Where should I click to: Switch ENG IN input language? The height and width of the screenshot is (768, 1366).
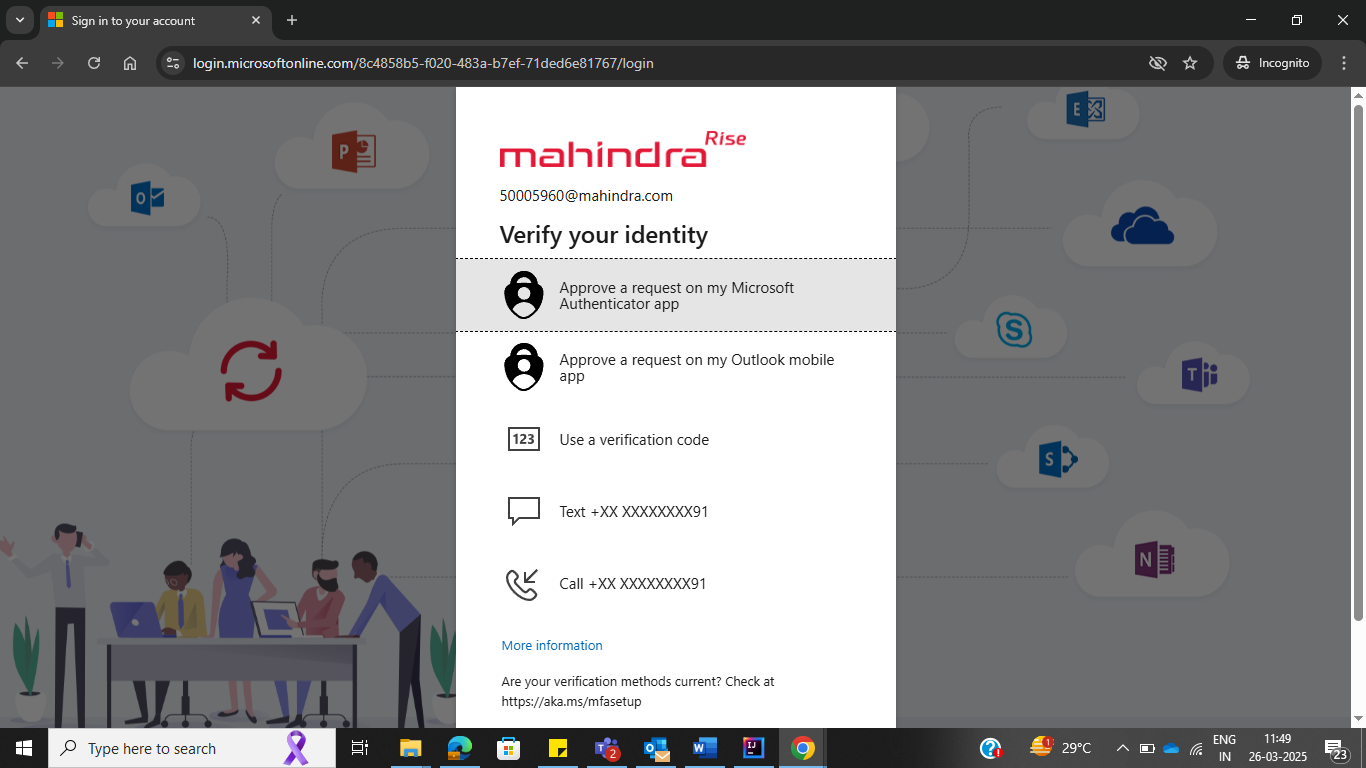click(x=1224, y=748)
